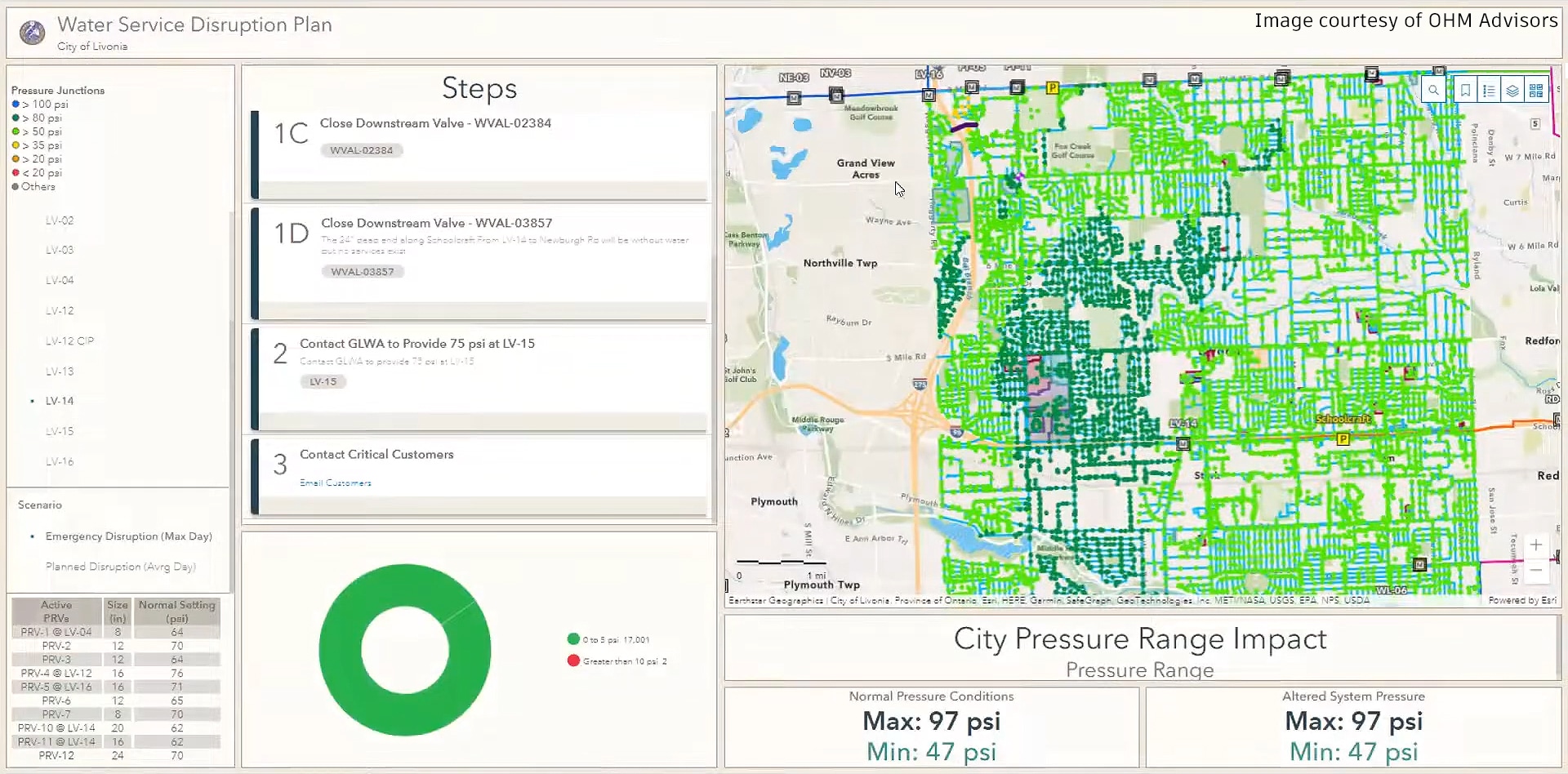Screen dimensions: 1568x774
Task: Zoom out on the map
Action: click(1535, 570)
